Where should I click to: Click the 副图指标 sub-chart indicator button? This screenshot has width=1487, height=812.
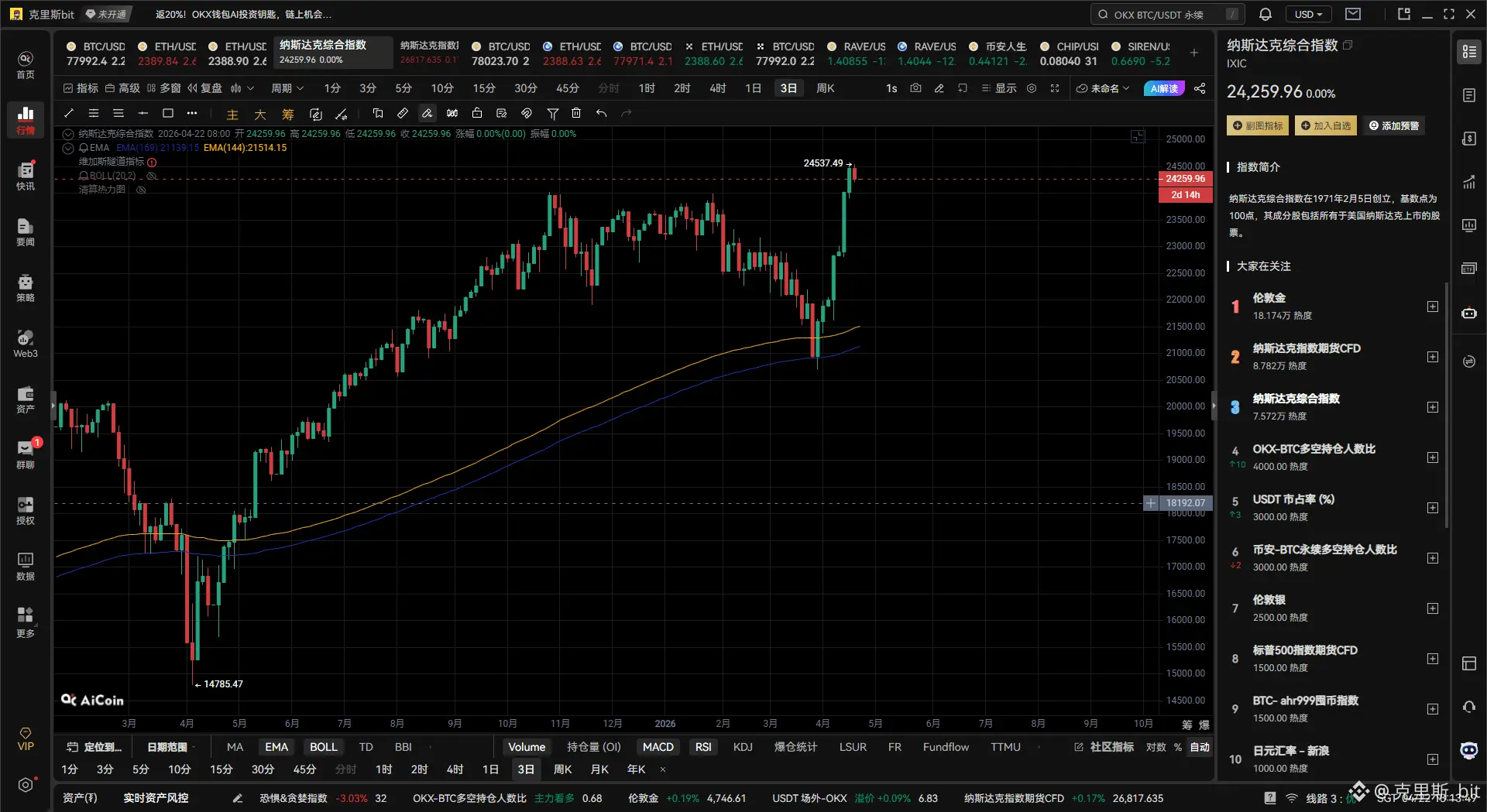[1257, 125]
